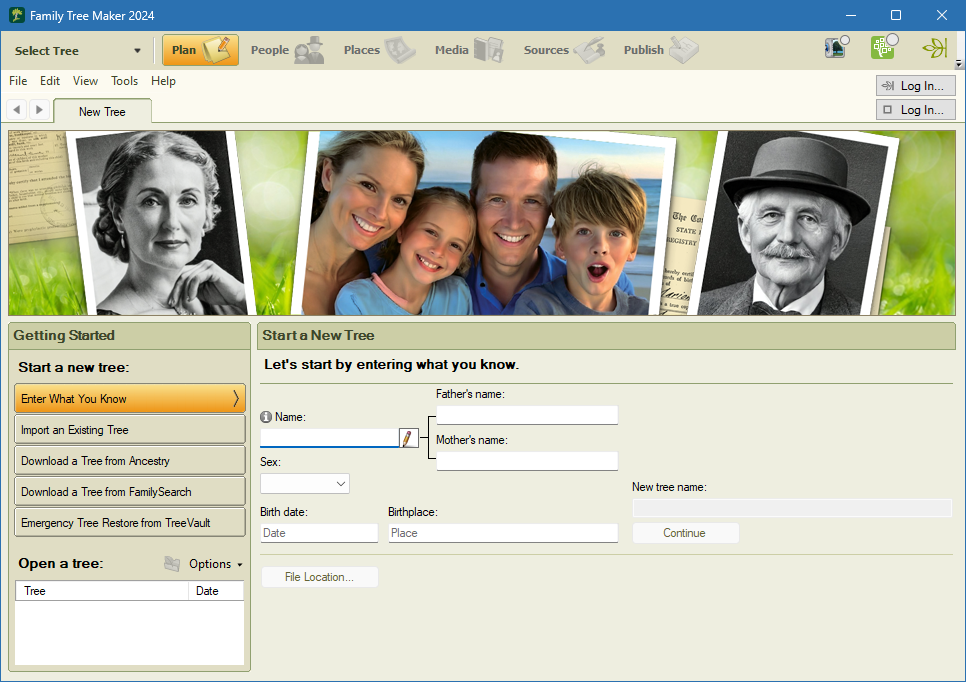The height and width of the screenshot is (682, 966).
Task: Click Download a Tree from FamilySearch
Action: pos(129,490)
